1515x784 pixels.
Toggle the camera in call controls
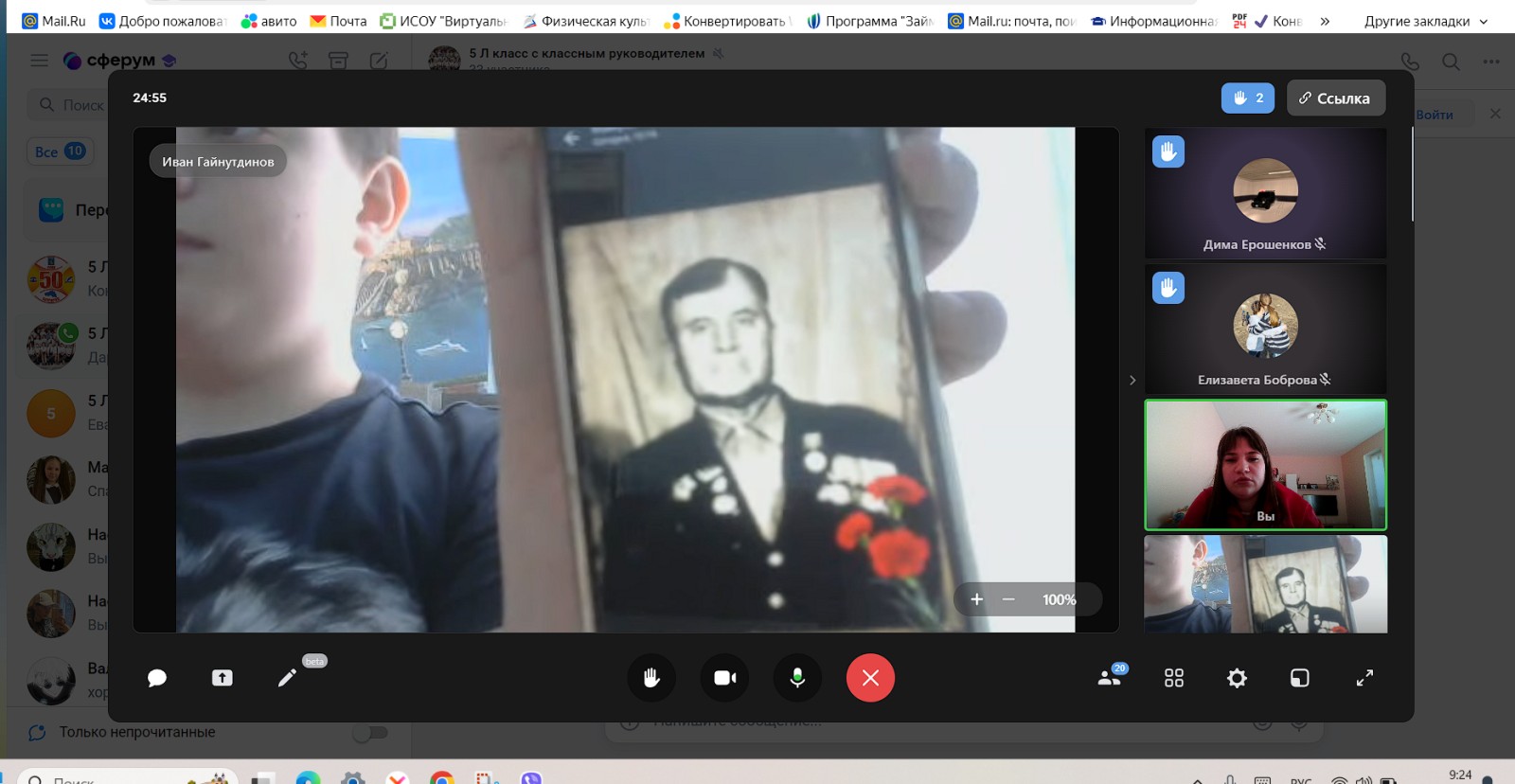[x=725, y=678]
